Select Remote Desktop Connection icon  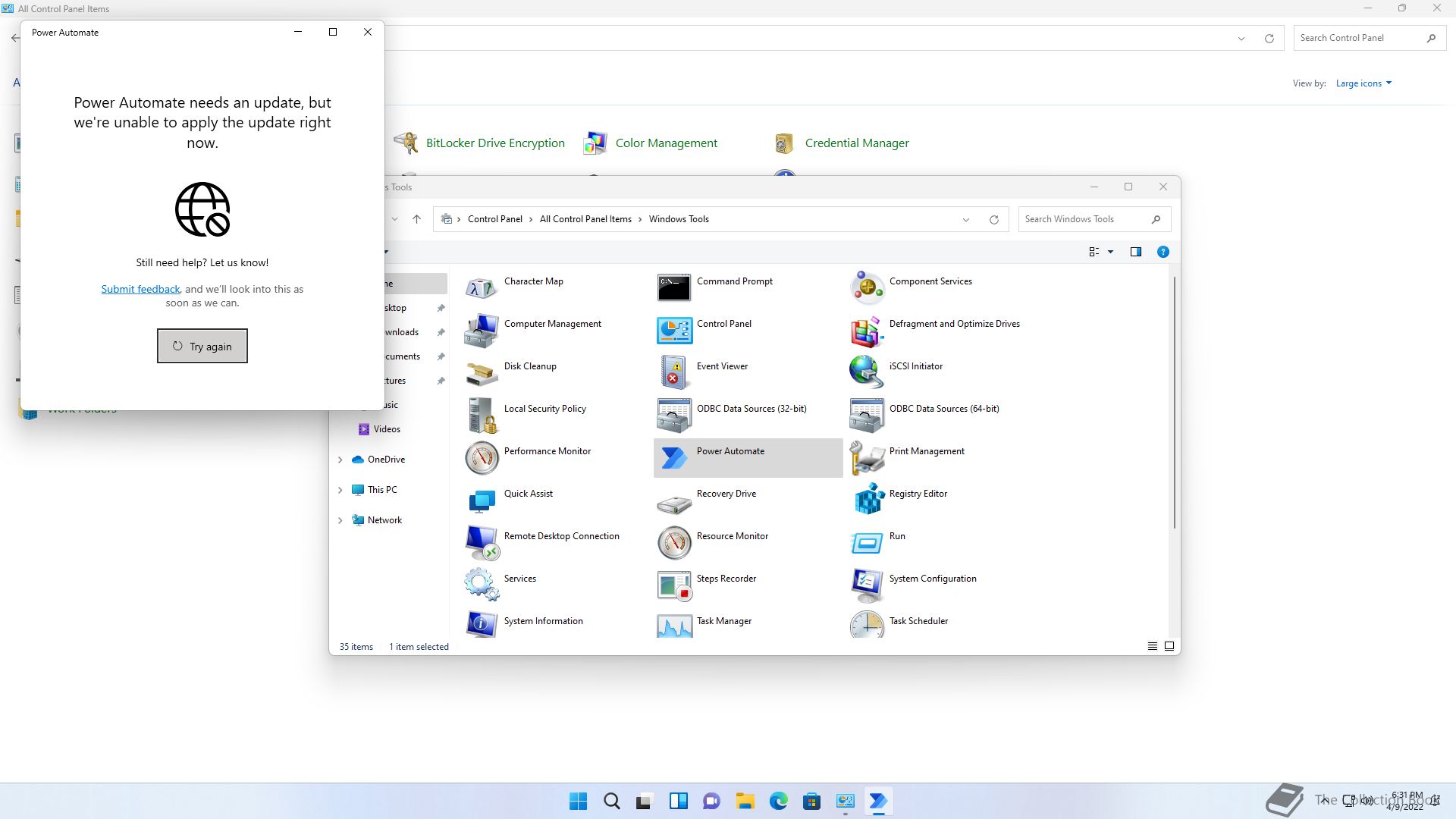tap(482, 542)
